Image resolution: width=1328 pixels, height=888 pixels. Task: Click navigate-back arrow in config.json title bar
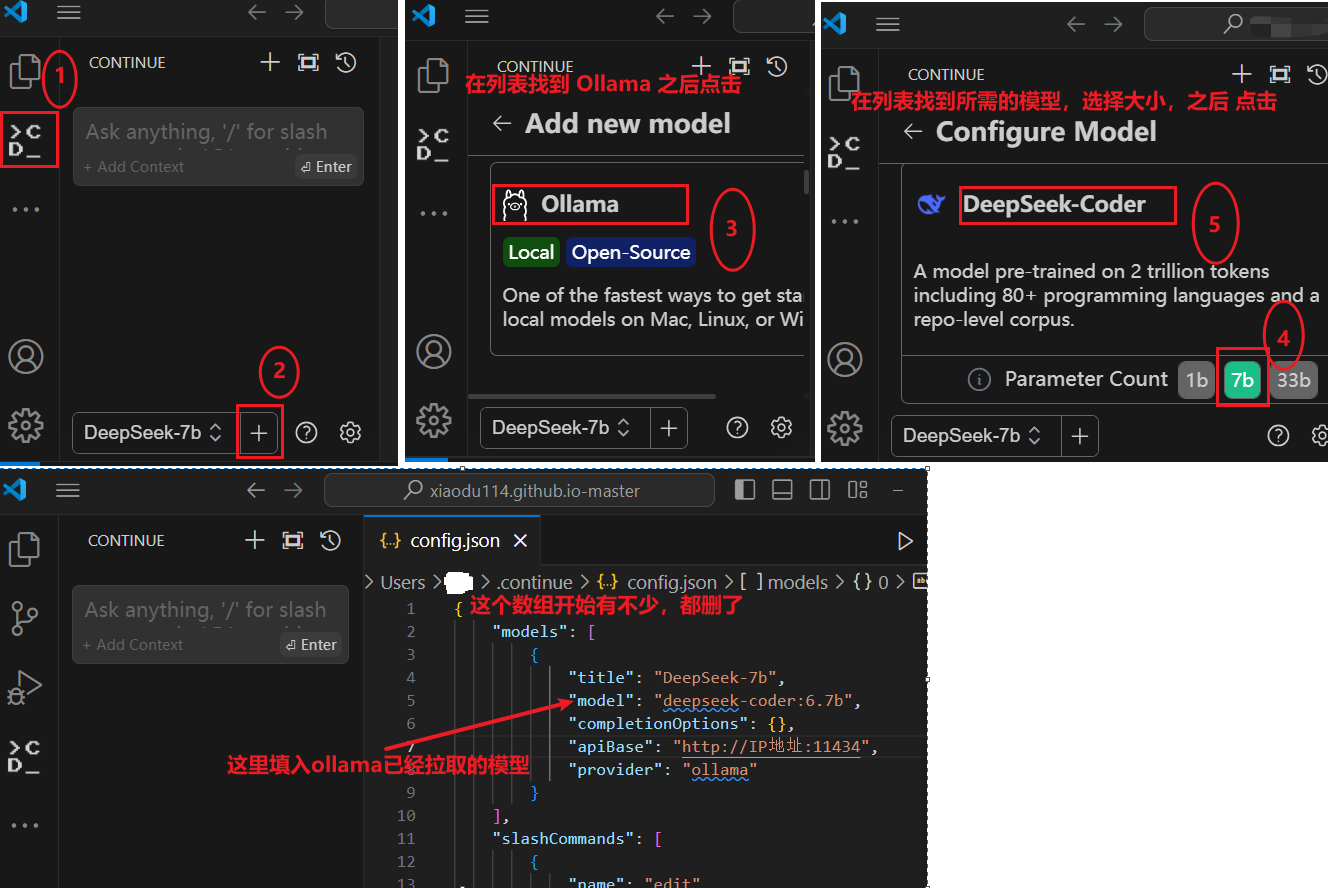(x=256, y=490)
